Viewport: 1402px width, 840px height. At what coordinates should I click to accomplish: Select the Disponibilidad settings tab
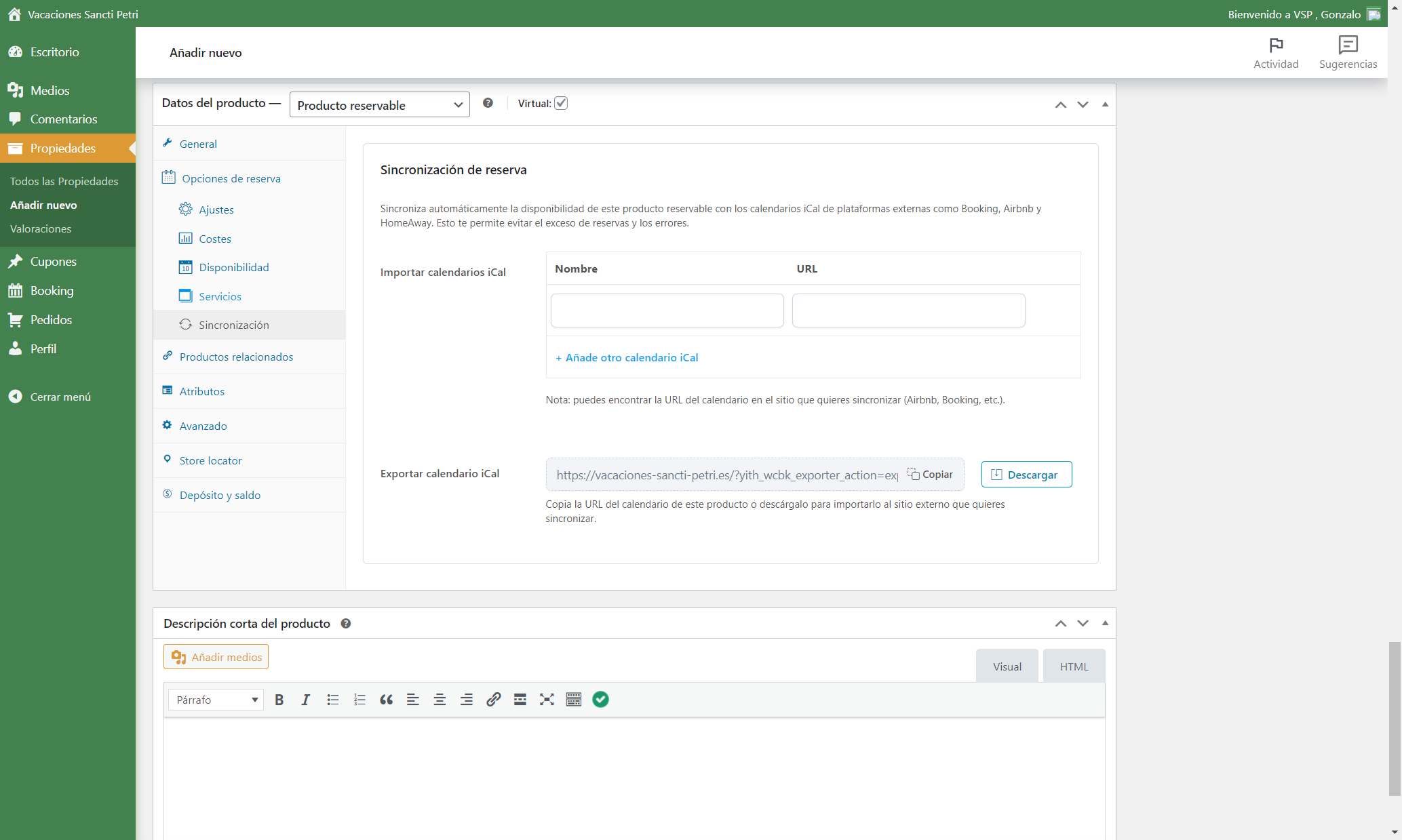[x=234, y=267]
